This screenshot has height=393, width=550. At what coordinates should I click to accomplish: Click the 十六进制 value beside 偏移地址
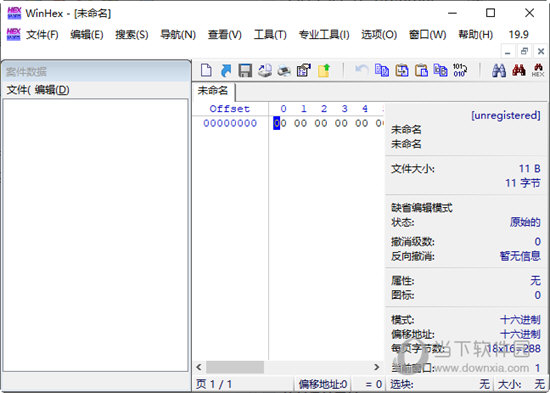coord(520,334)
